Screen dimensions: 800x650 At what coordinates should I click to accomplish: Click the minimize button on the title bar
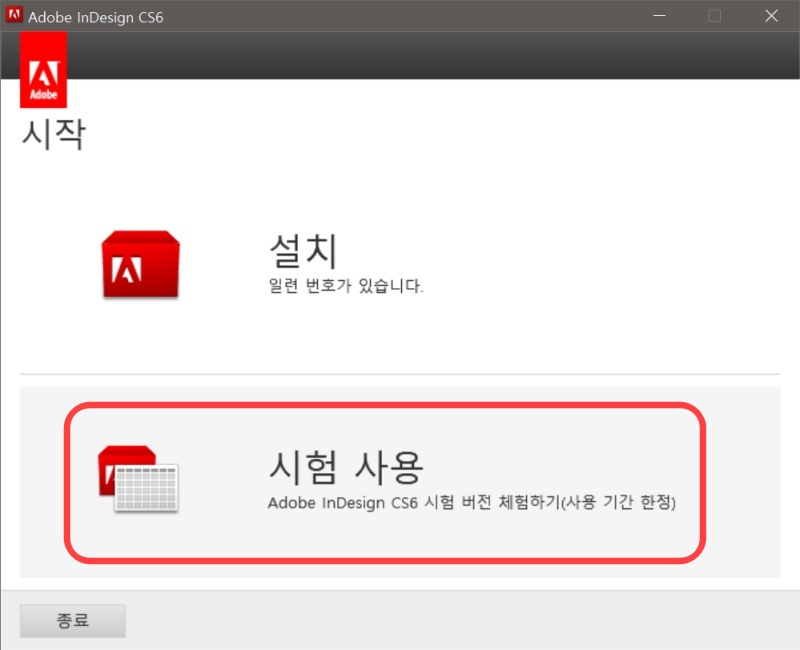coord(659,16)
